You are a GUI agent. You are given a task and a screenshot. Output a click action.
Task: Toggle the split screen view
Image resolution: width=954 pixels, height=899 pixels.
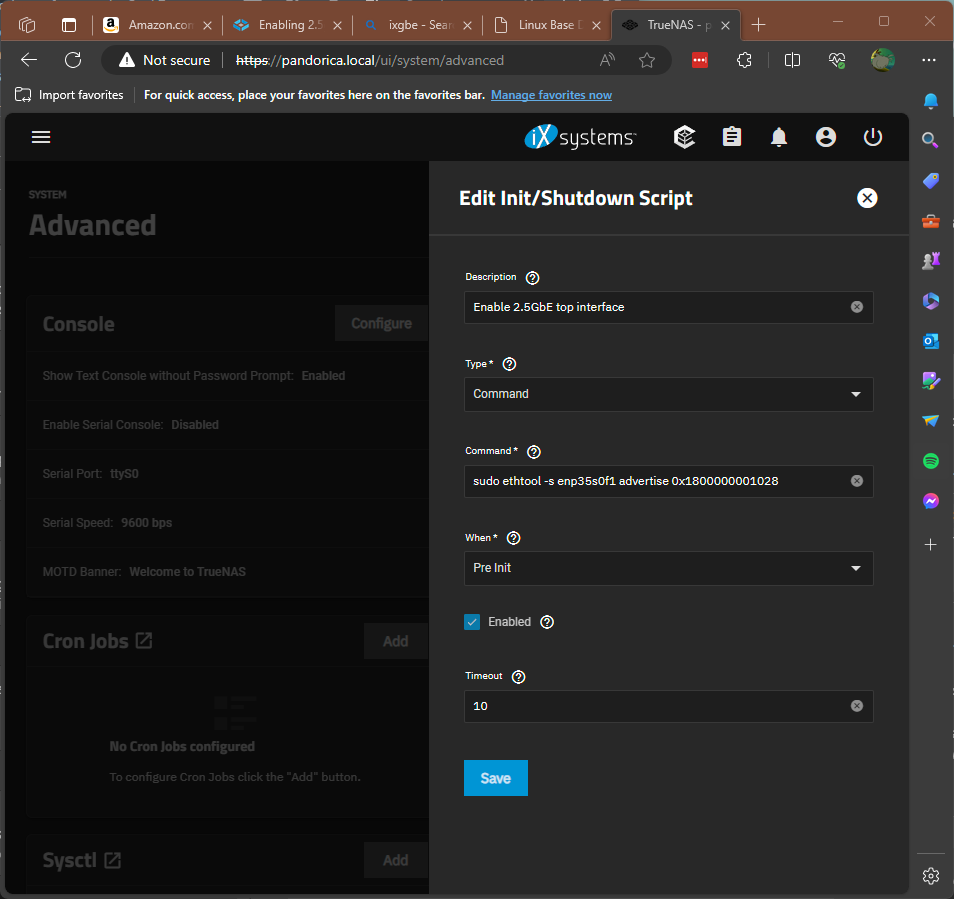[x=792, y=60]
